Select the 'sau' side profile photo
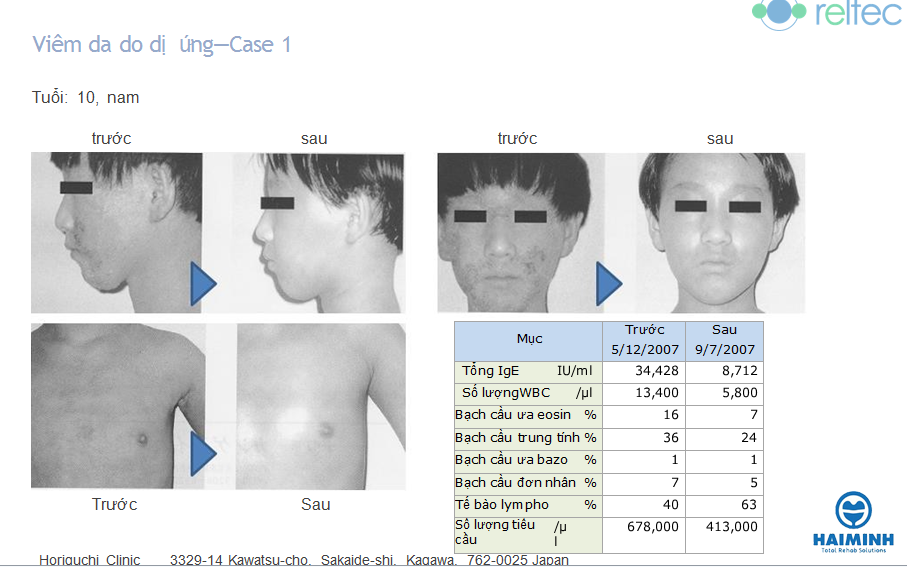The image size is (907, 567). click(319, 233)
